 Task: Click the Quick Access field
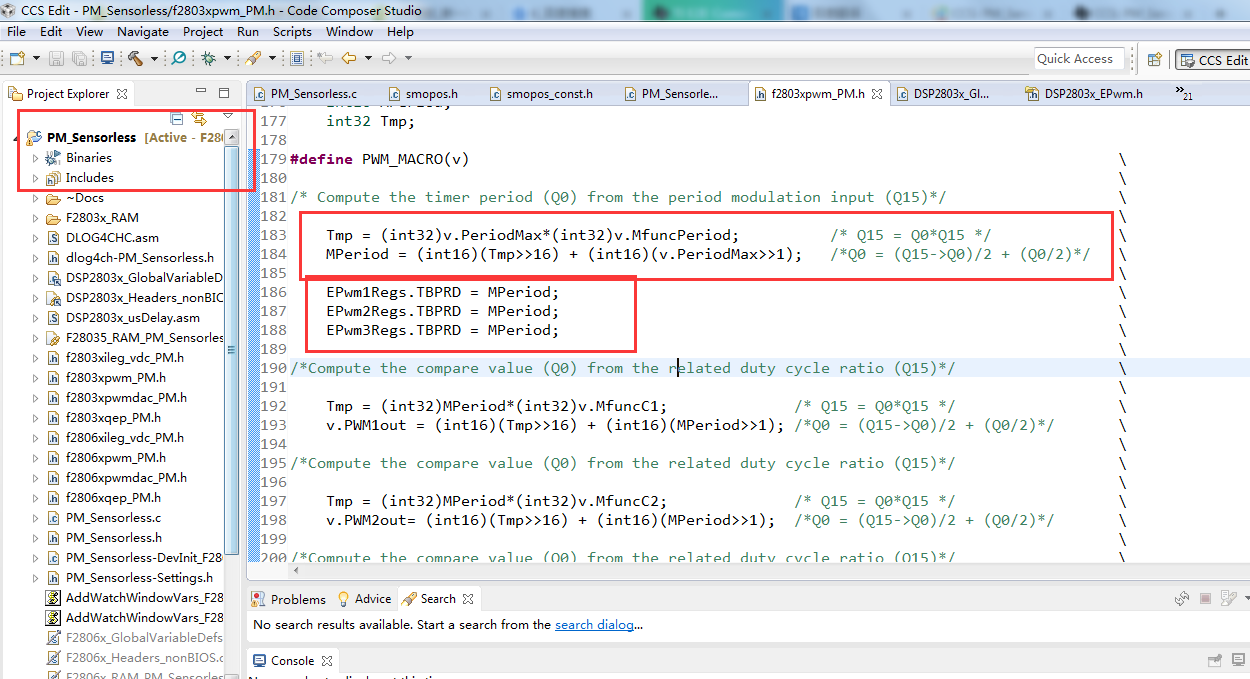tap(1080, 59)
